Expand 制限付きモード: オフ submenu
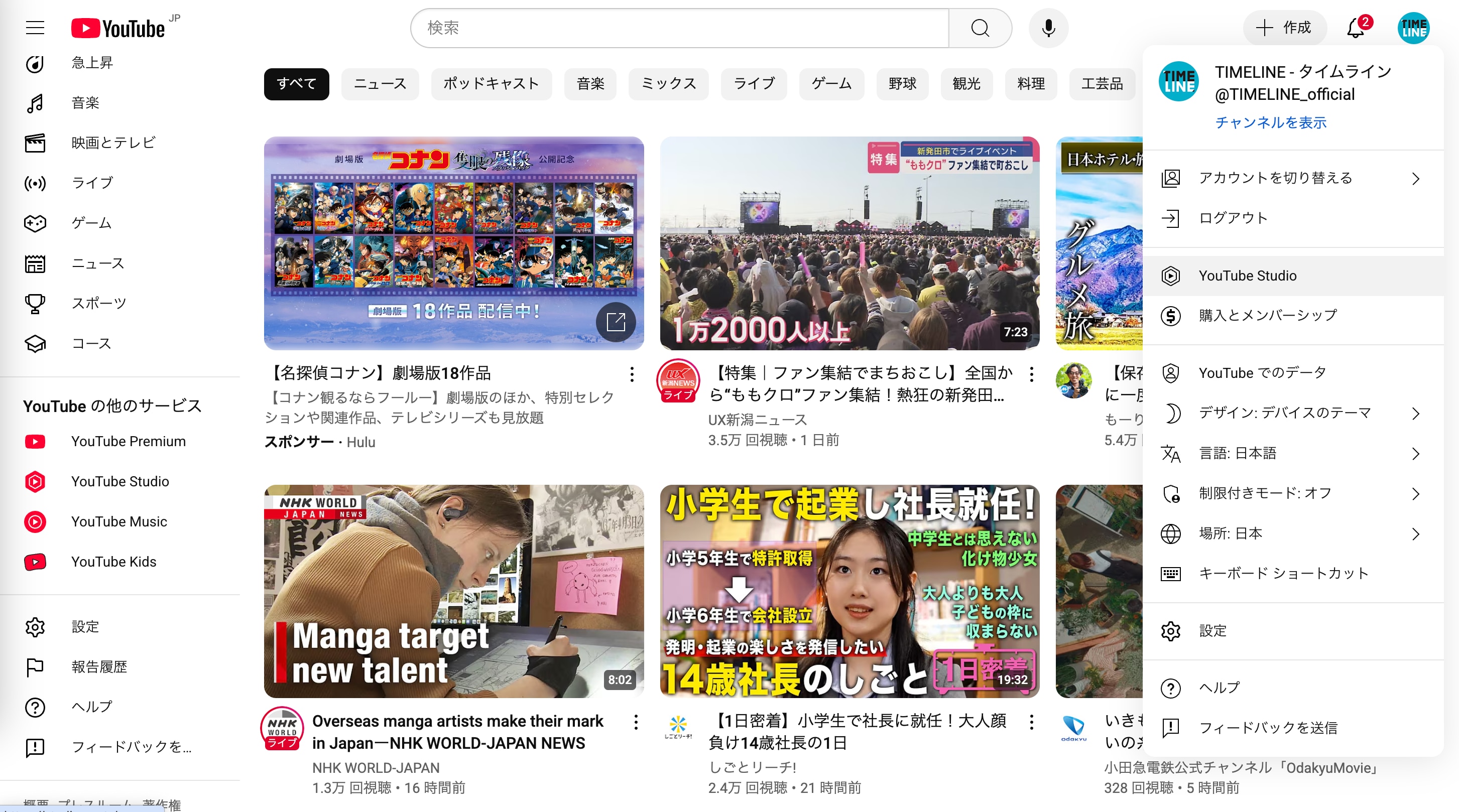The width and height of the screenshot is (1459, 812). [x=1293, y=494]
